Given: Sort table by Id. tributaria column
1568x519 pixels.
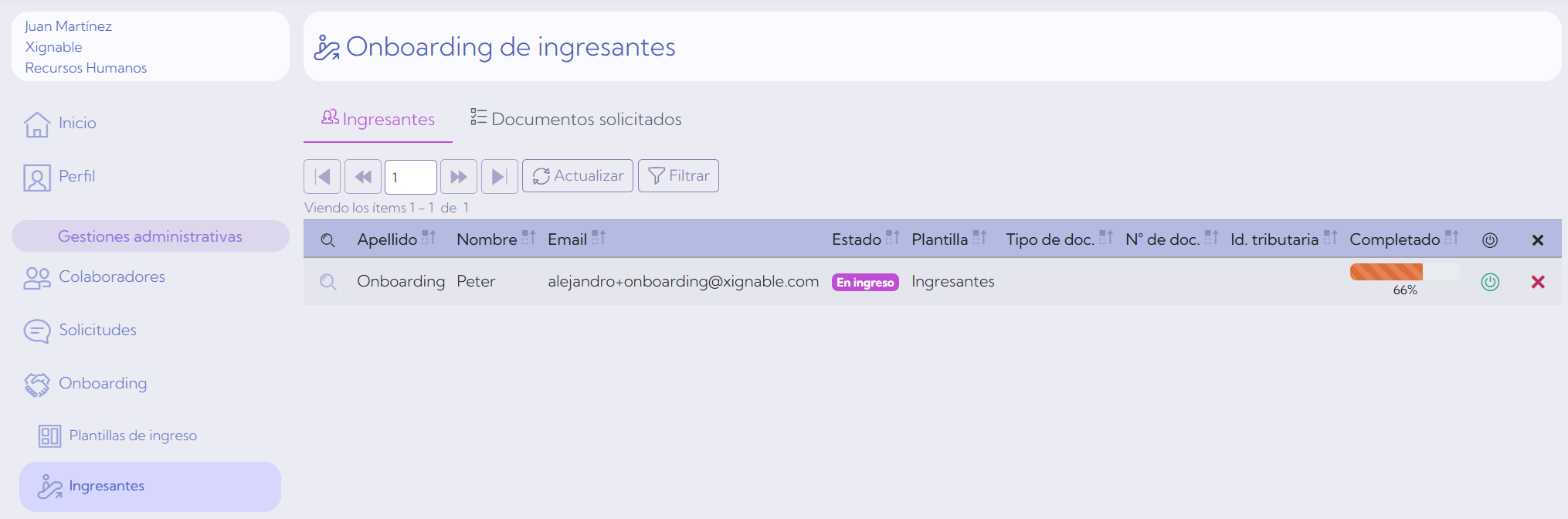Looking at the screenshot, I should coord(1330,238).
